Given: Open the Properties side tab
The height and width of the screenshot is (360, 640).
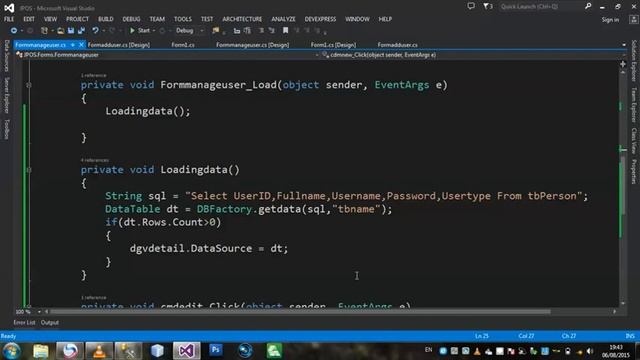Looking at the screenshot, I should click(x=633, y=172).
